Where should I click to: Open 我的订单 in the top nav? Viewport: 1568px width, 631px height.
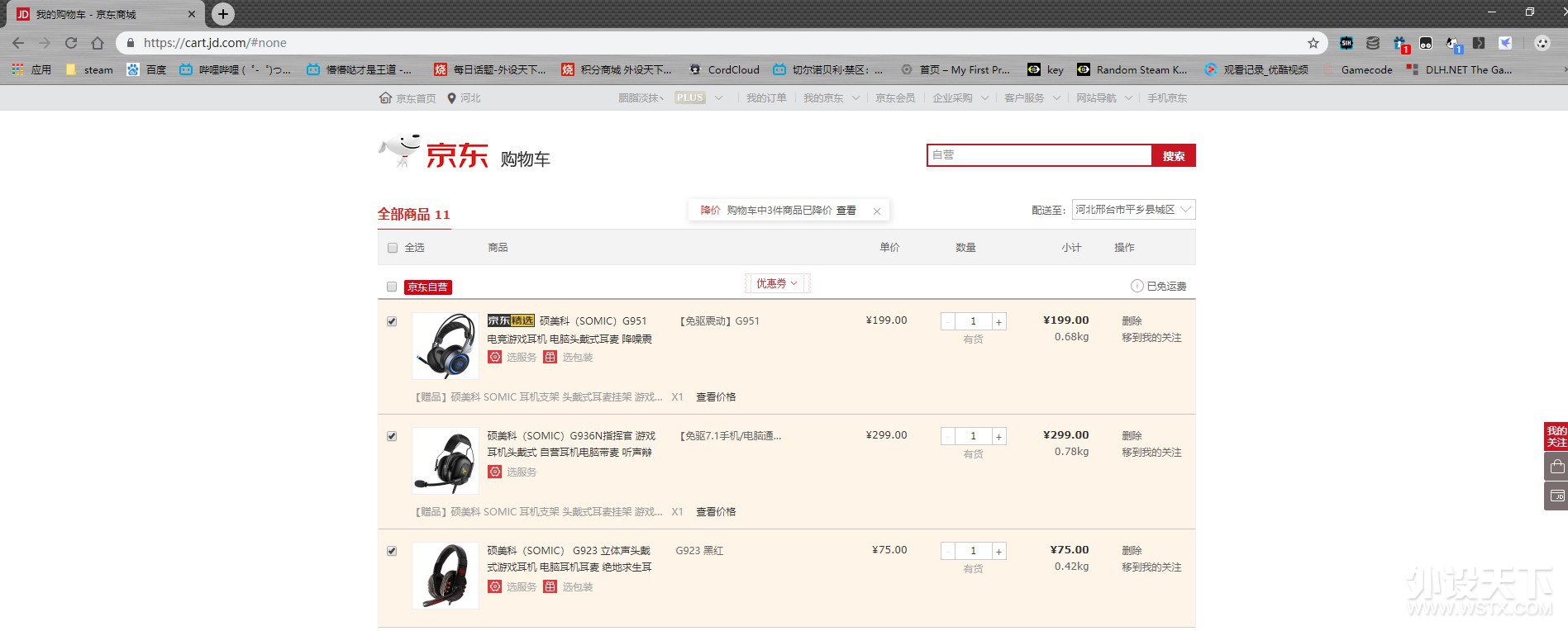tap(766, 98)
